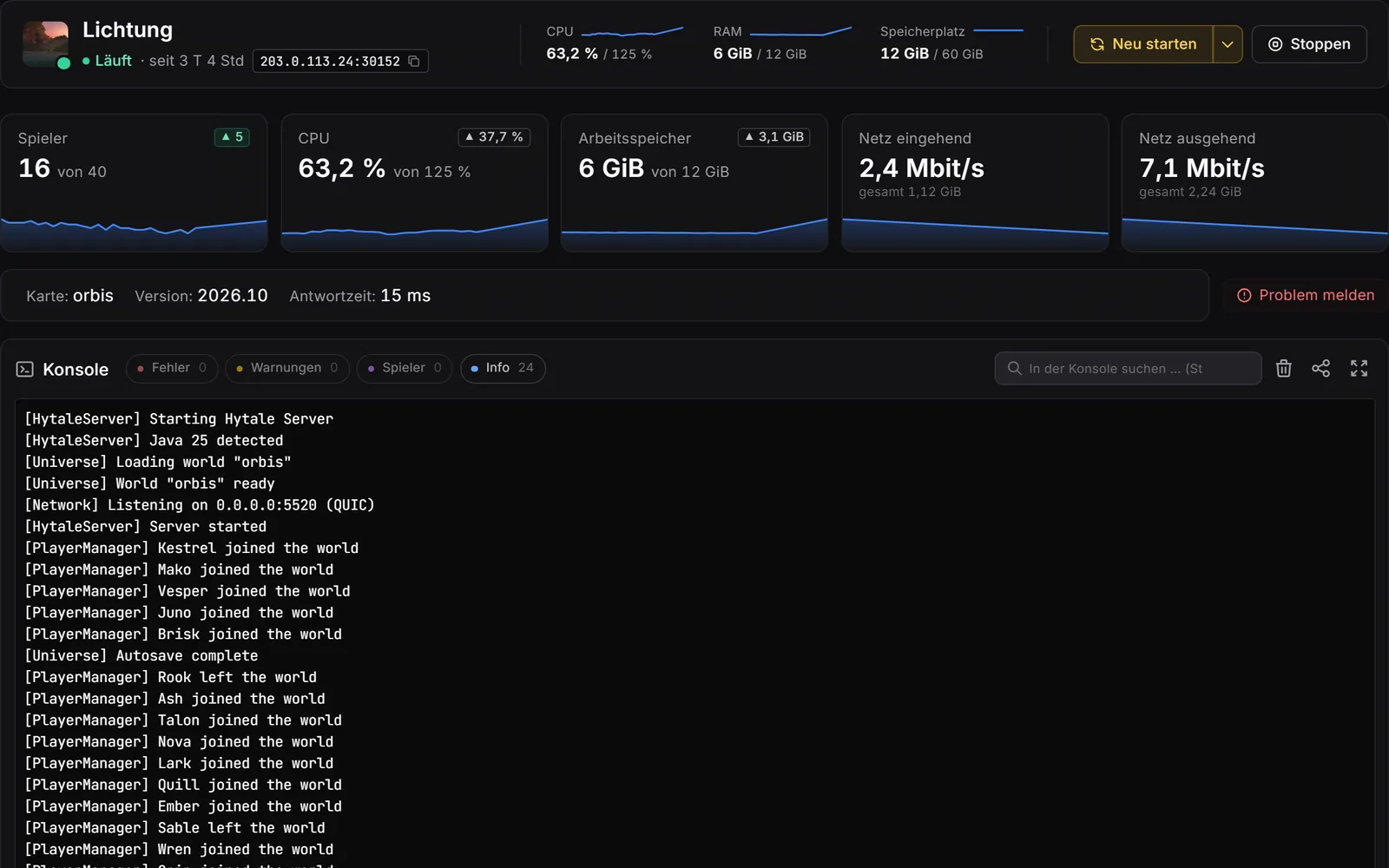The image size is (1389, 868).
Task: Click the map name orbis
Action: point(93,296)
